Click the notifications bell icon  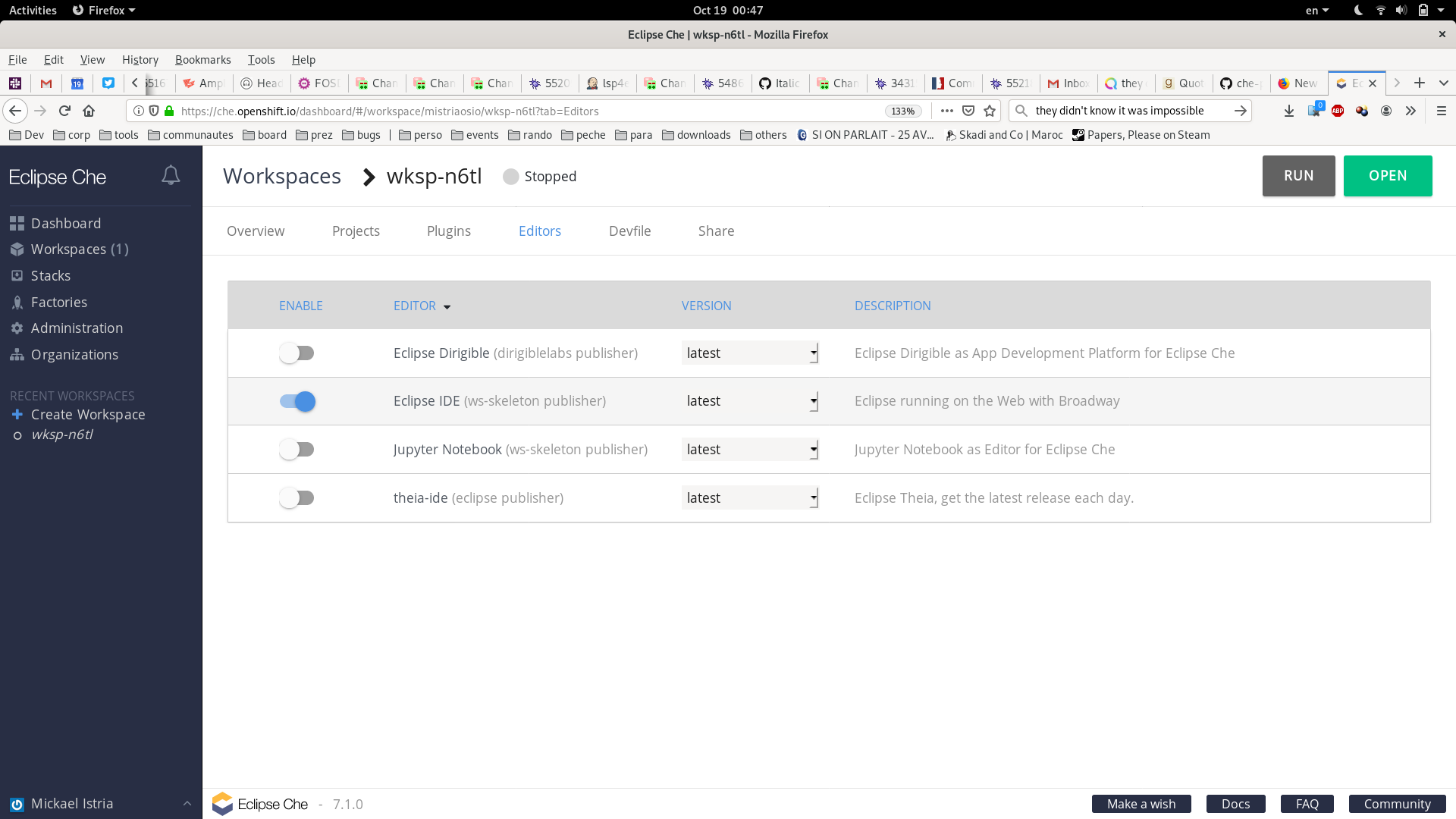(x=171, y=176)
